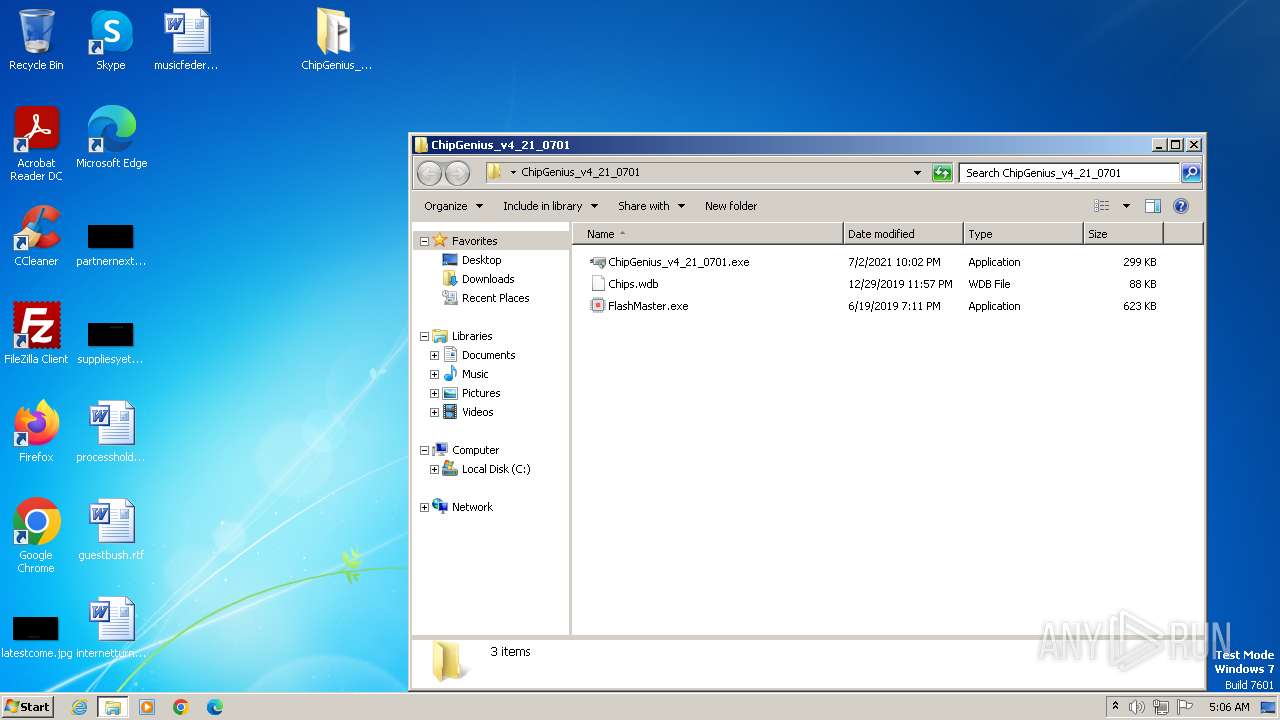Launch Firefox from the desktop
Viewport: 1280px width, 720px height.
tap(36, 432)
